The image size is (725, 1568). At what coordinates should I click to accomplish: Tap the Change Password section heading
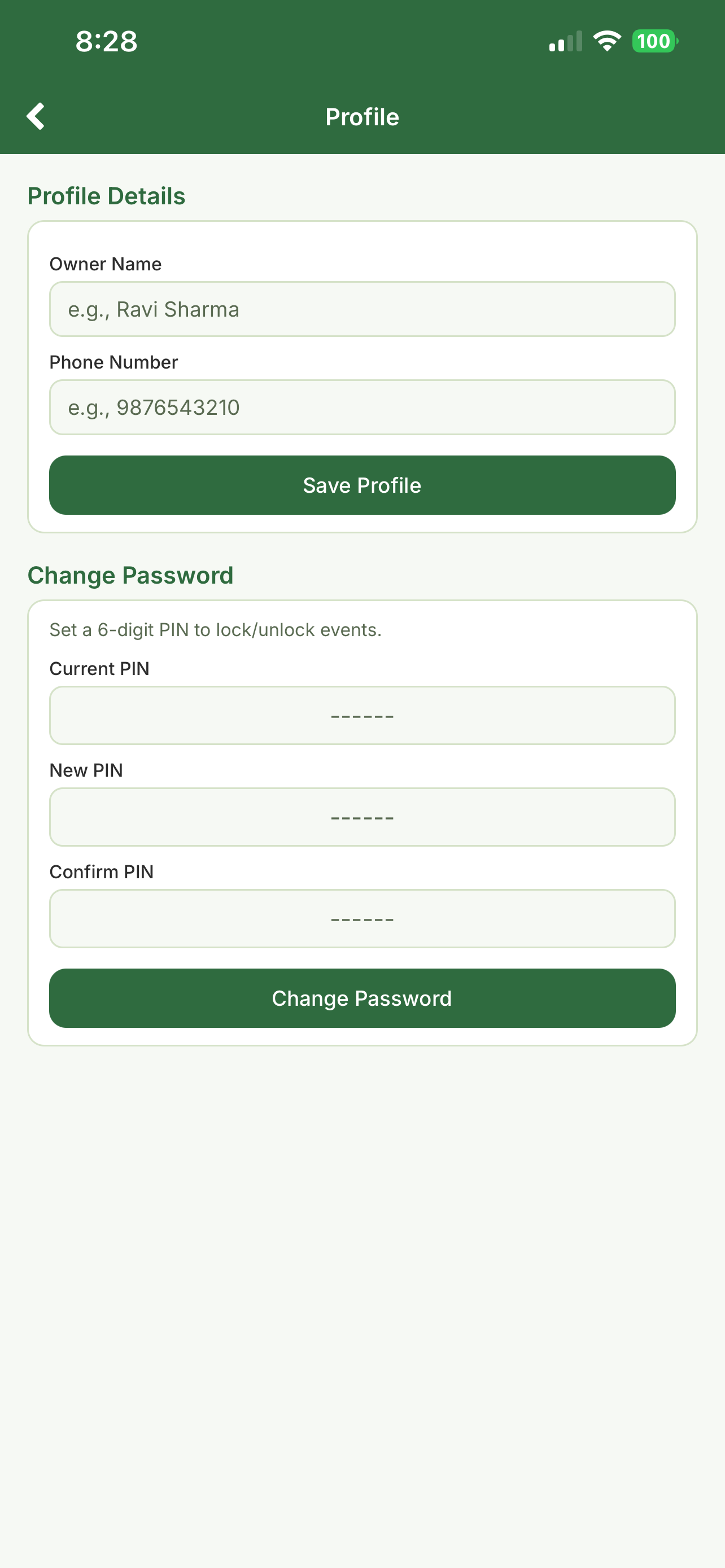click(130, 575)
